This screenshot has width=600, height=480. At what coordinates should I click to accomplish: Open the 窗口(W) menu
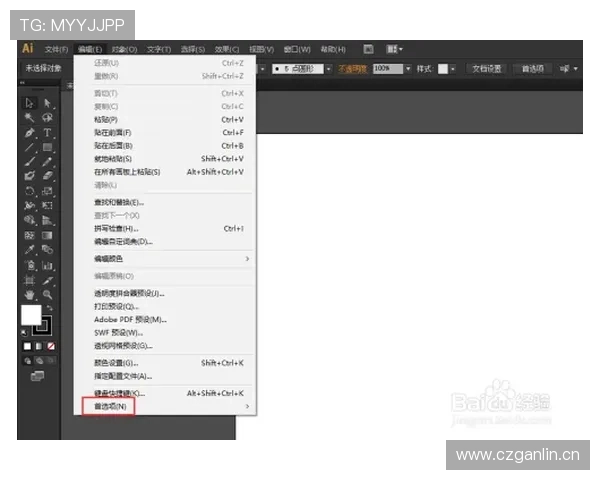tap(297, 49)
